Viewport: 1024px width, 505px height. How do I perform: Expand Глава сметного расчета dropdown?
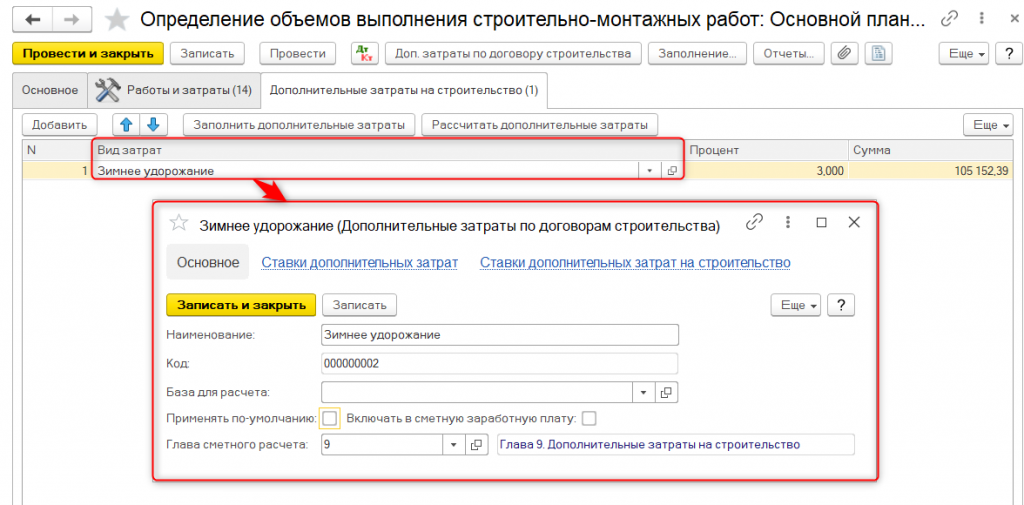454,445
